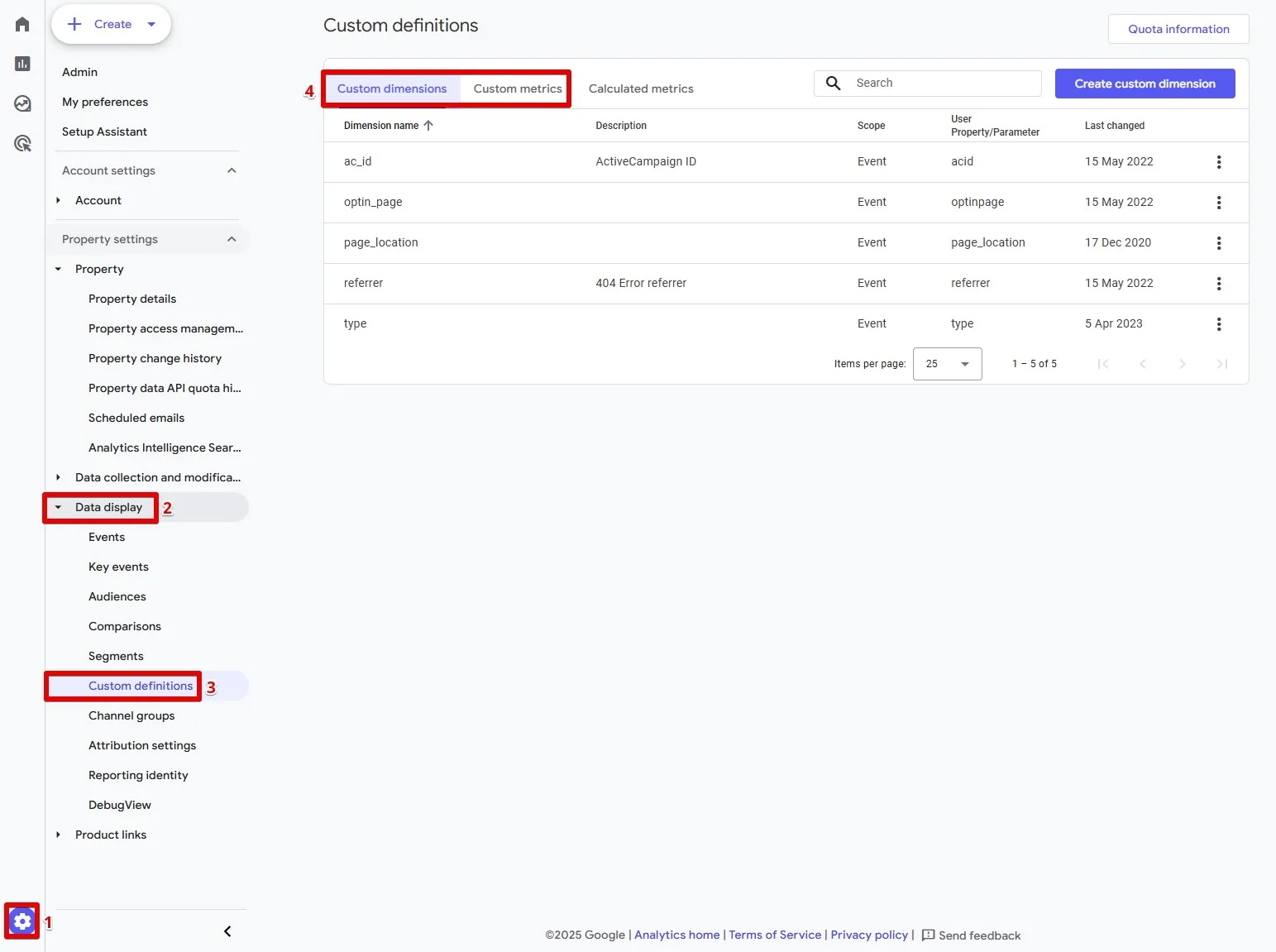Screen dimensions: 1276x952
Task: Expand the Account tree item
Action: (x=58, y=200)
